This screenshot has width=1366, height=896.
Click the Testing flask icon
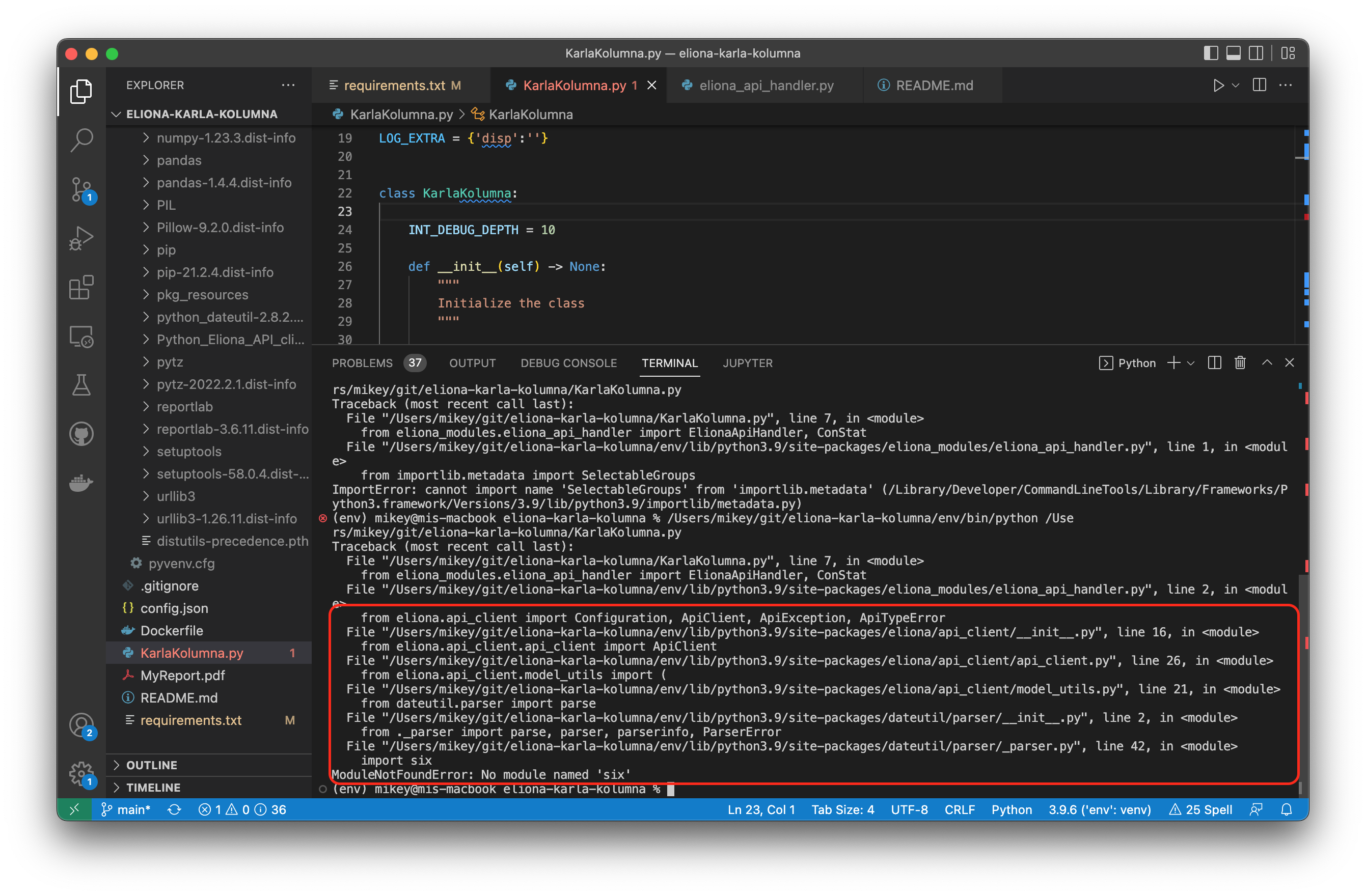coord(81,385)
